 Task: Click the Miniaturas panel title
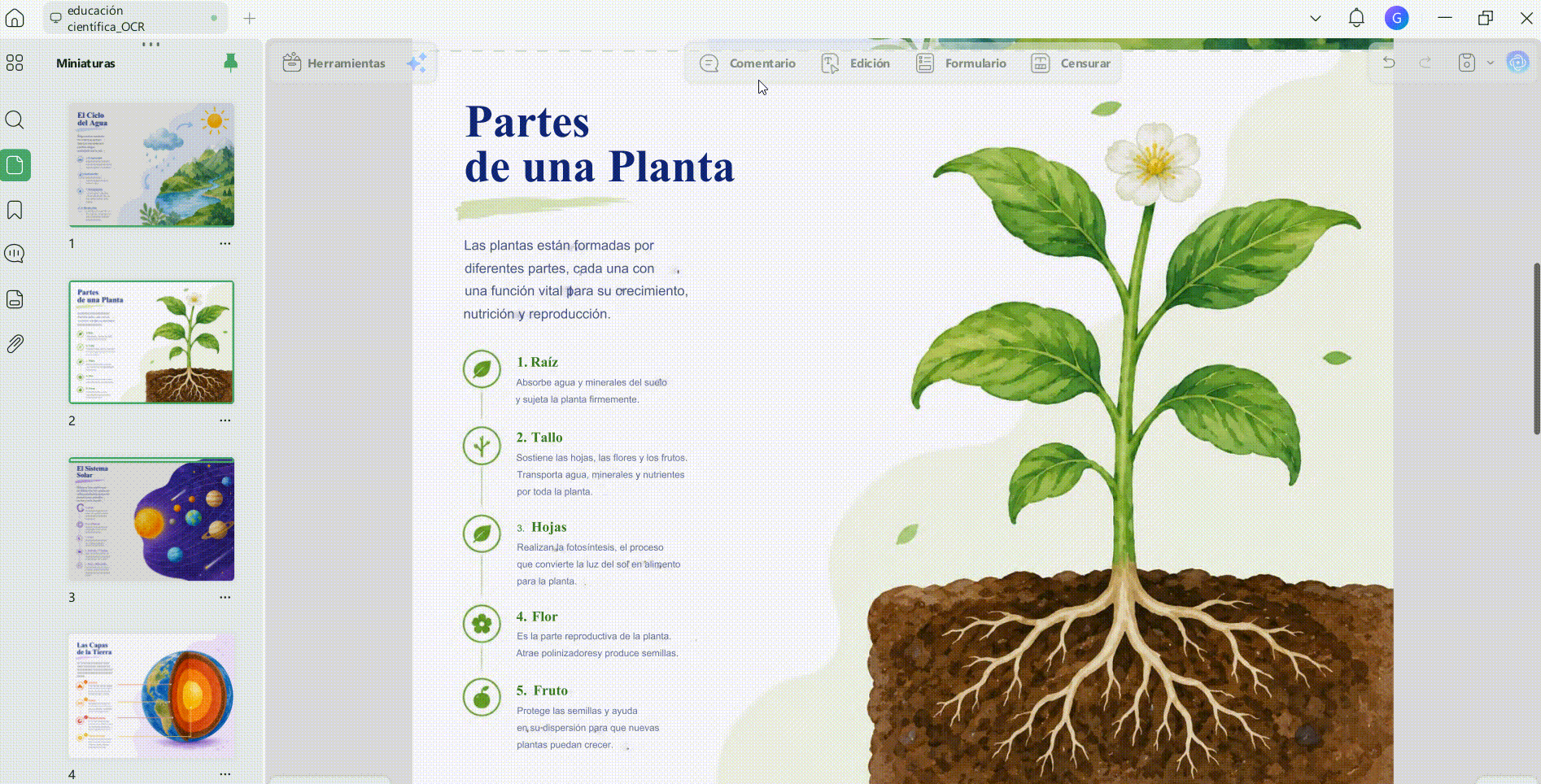[85, 63]
